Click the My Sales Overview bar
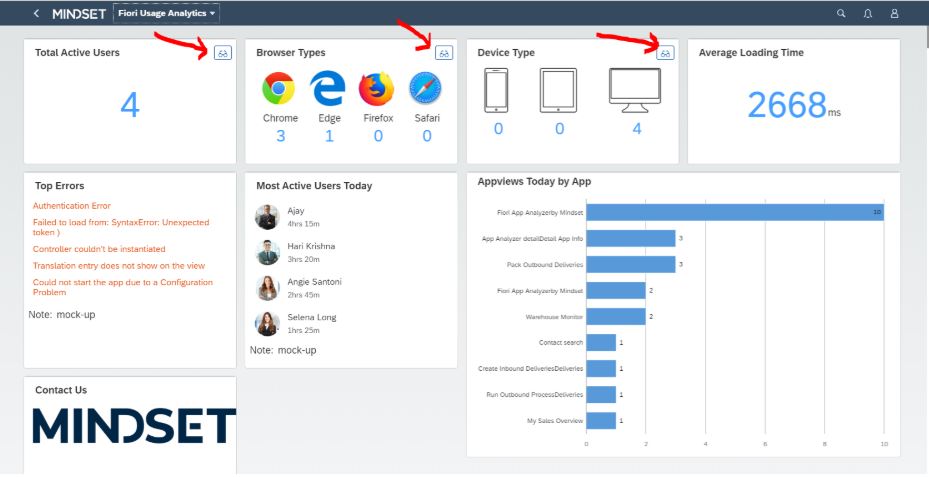 601,421
